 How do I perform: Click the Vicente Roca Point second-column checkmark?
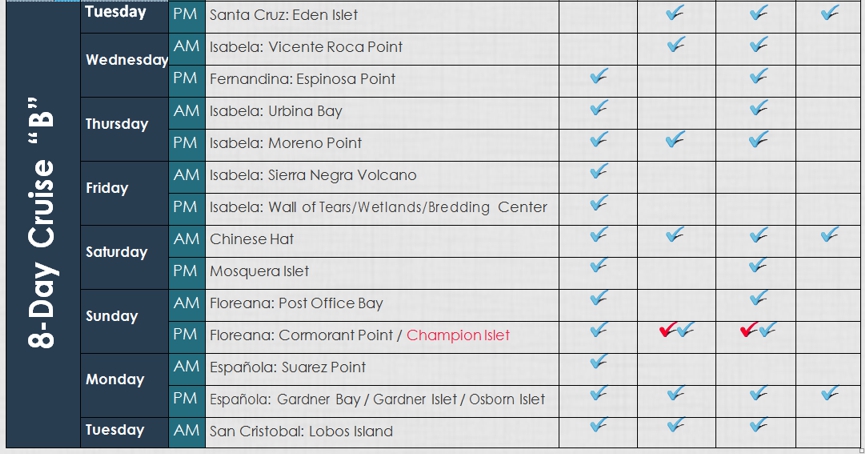click(676, 44)
